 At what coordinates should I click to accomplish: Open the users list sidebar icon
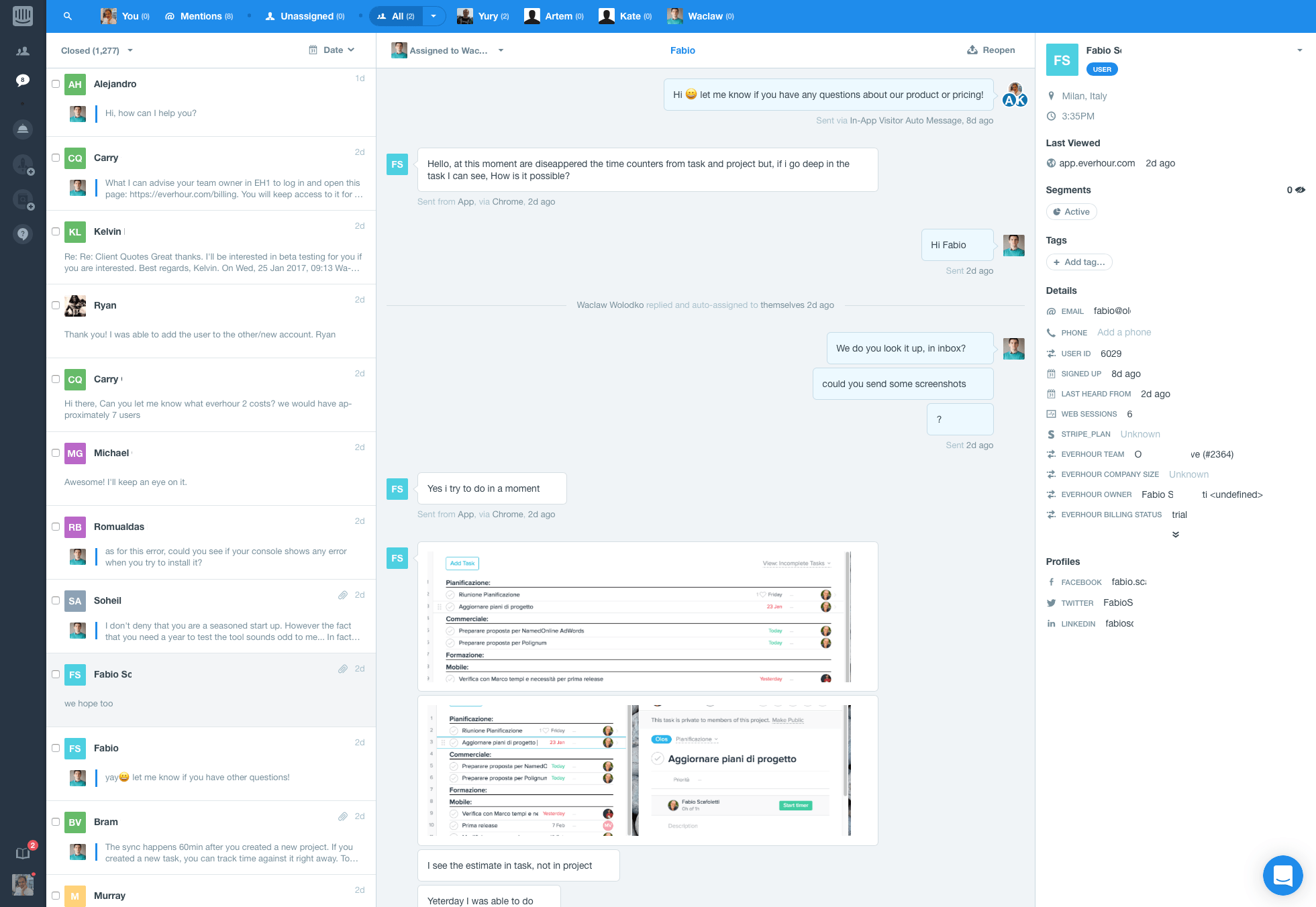(23, 51)
